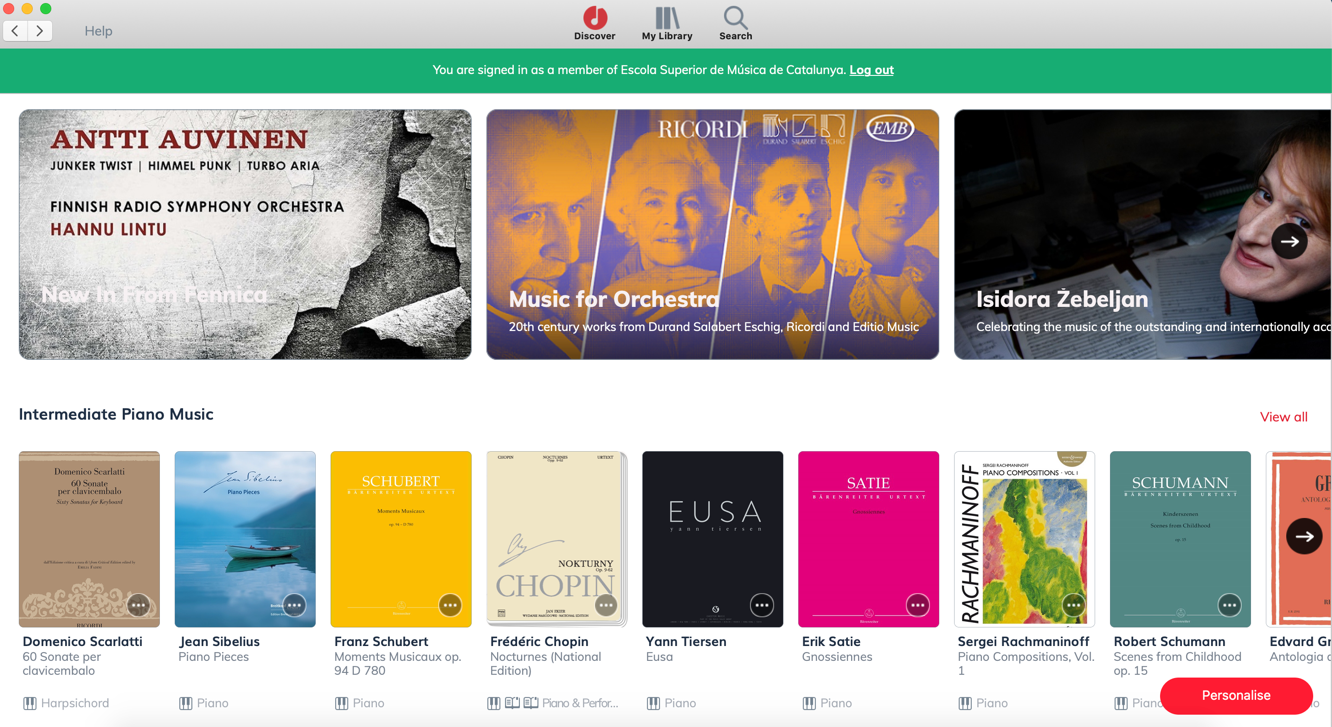
Task: Select composer name Domenico Scarlatti
Action: (82, 642)
